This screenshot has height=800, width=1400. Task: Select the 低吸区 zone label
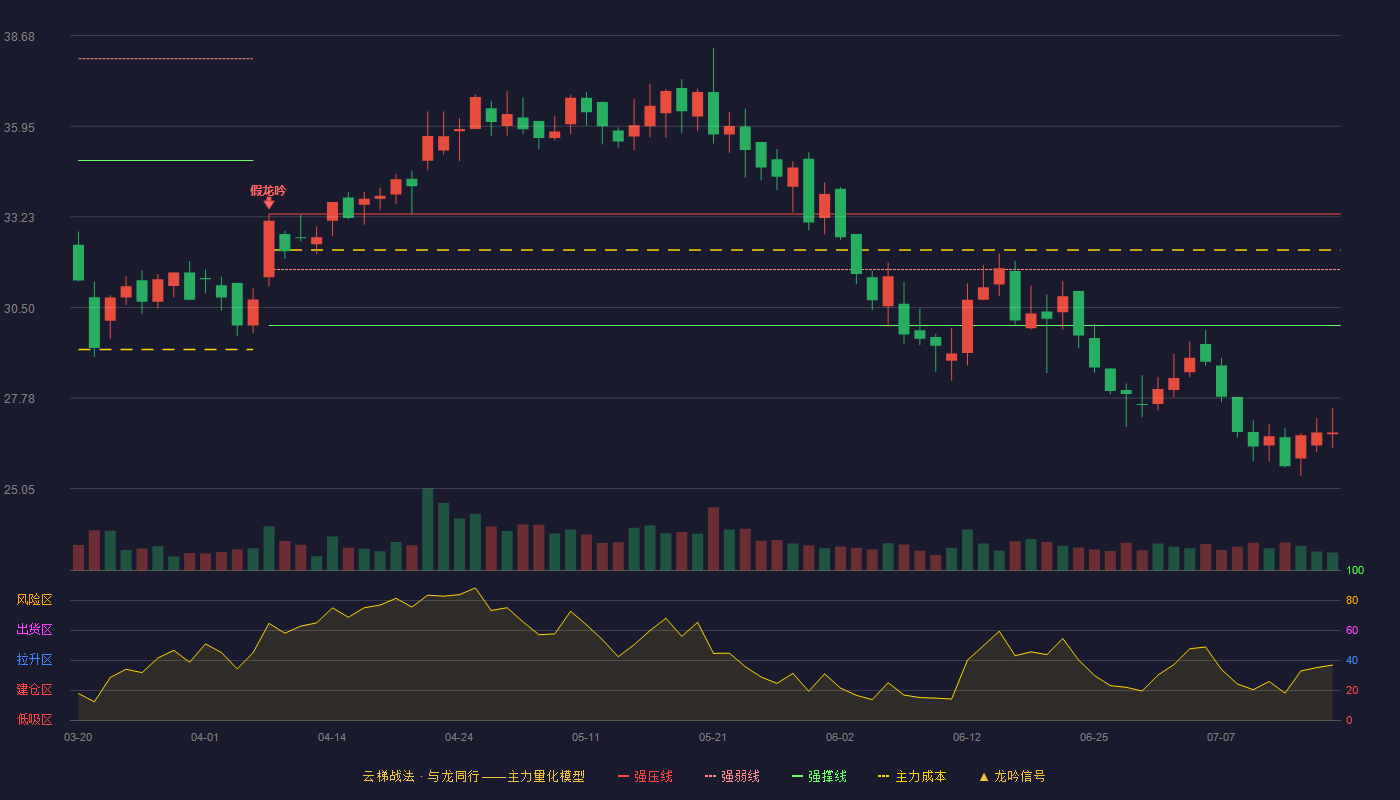pyautogui.click(x=34, y=719)
